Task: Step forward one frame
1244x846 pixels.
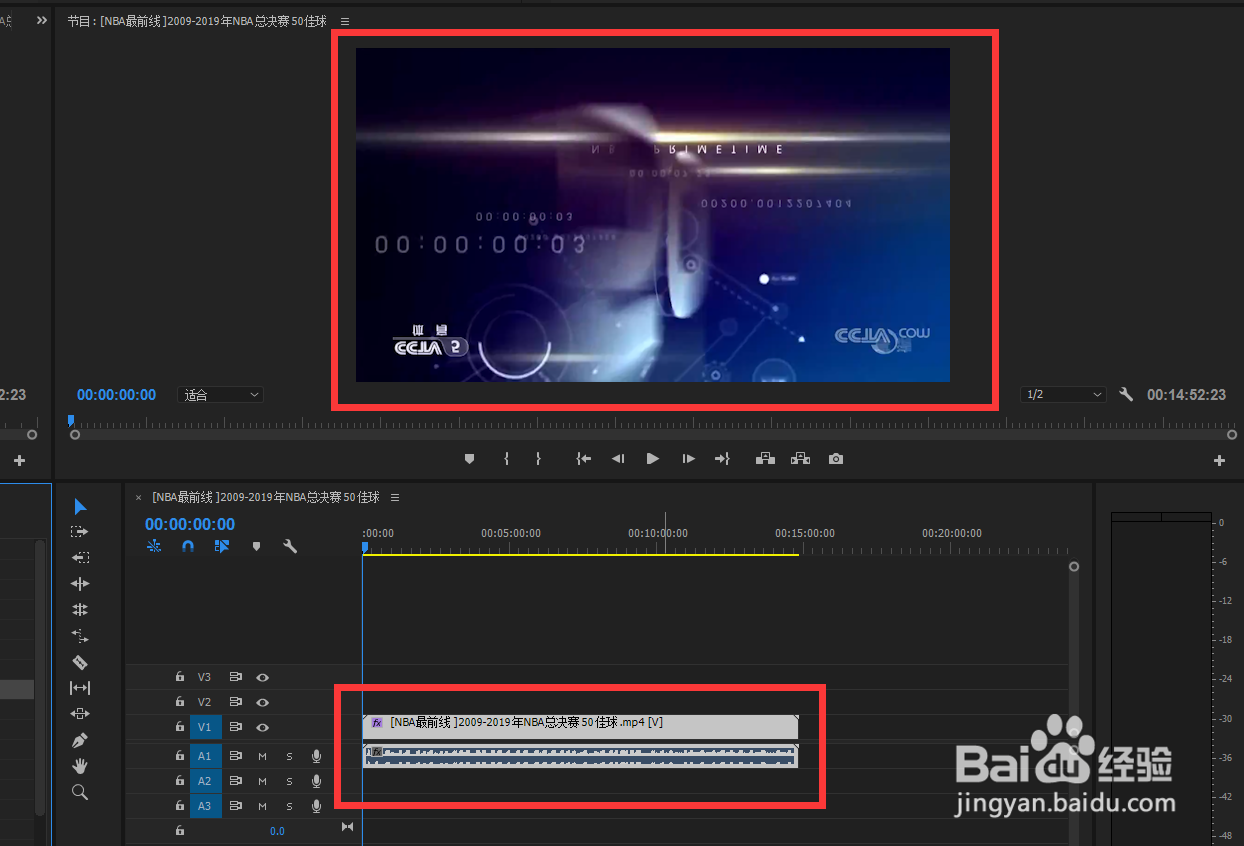Action: 688,459
